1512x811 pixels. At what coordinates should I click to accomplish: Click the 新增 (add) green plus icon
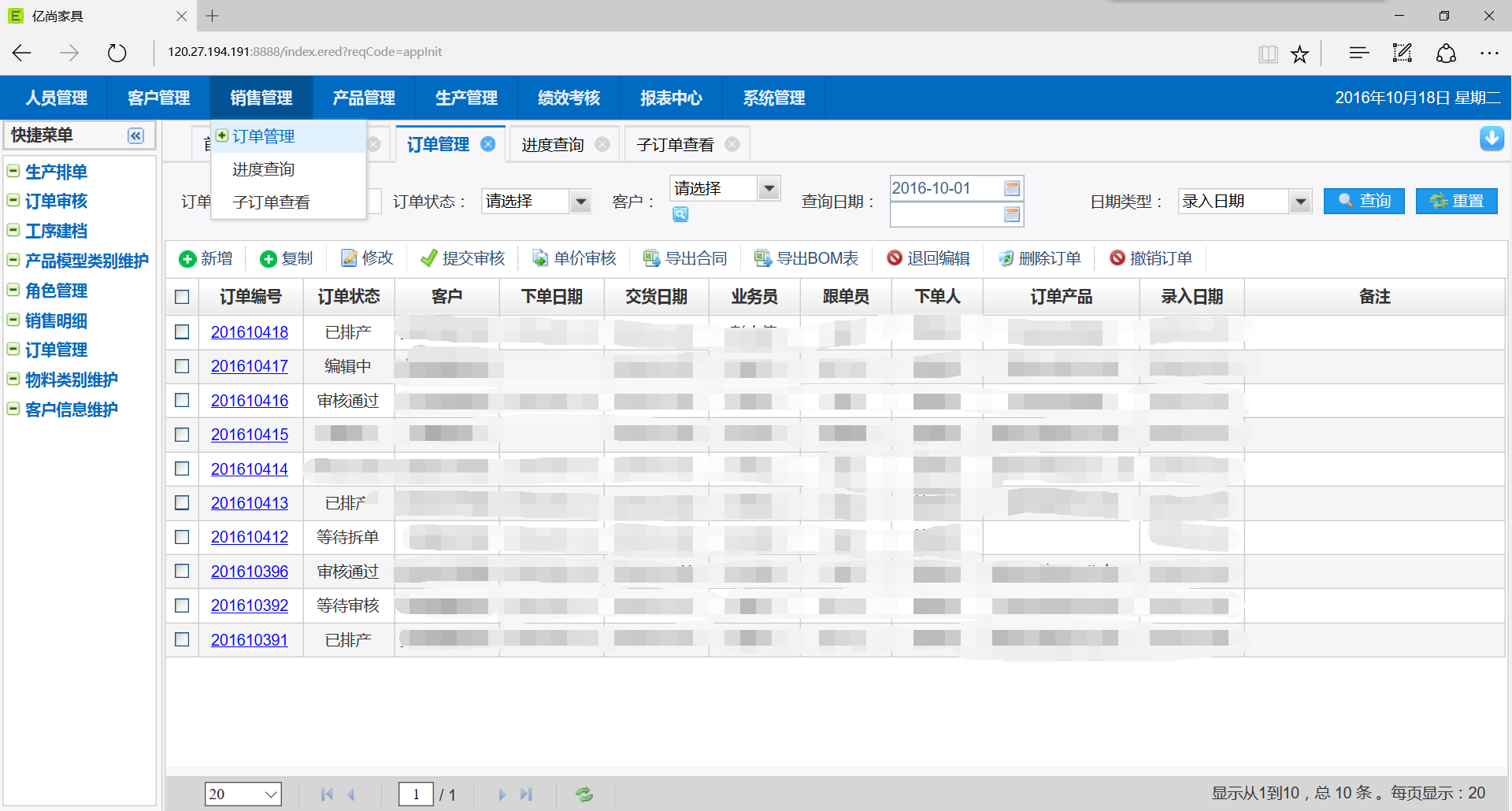pos(187,259)
